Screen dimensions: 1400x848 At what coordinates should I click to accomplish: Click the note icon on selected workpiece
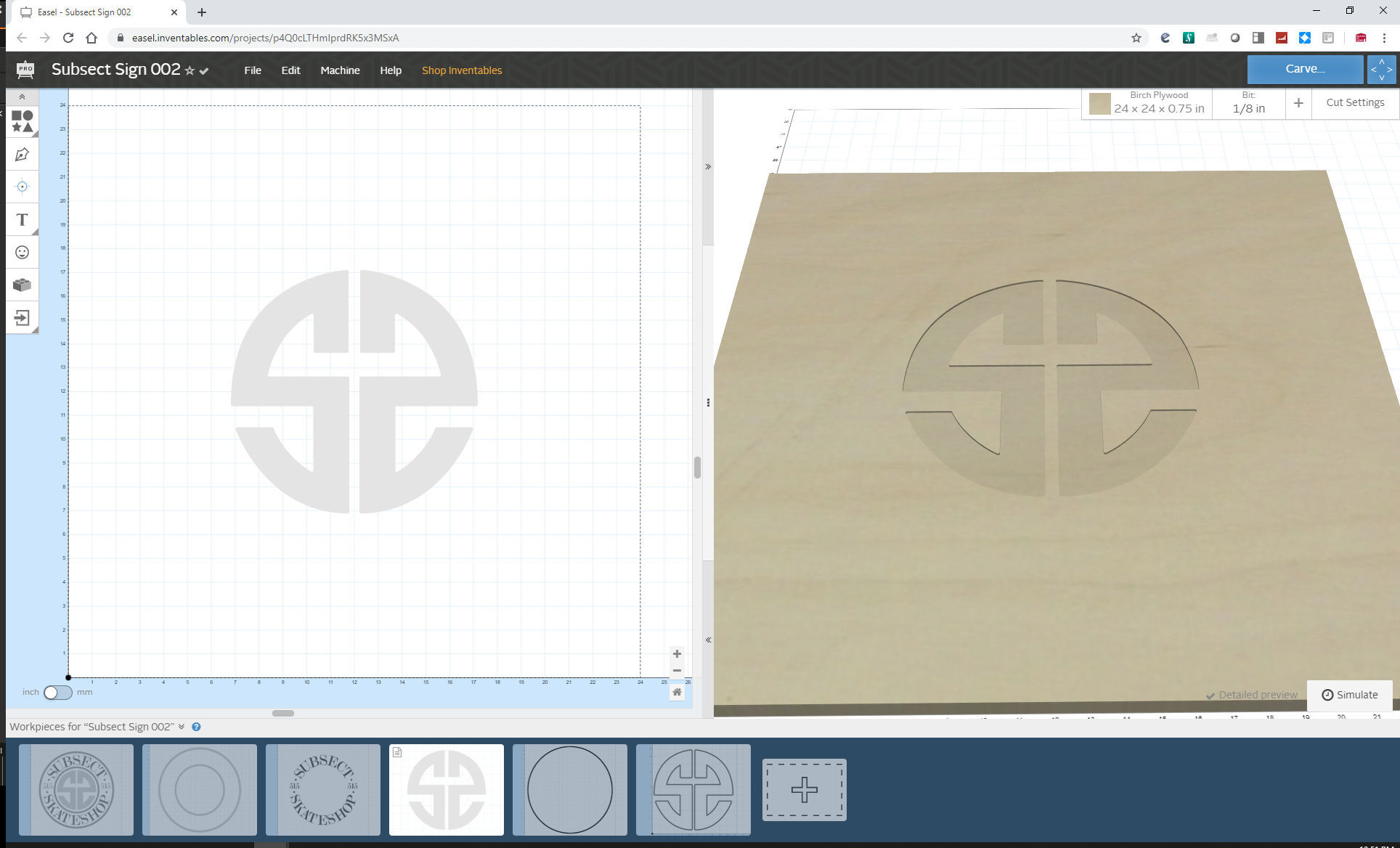click(x=397, y=752)
